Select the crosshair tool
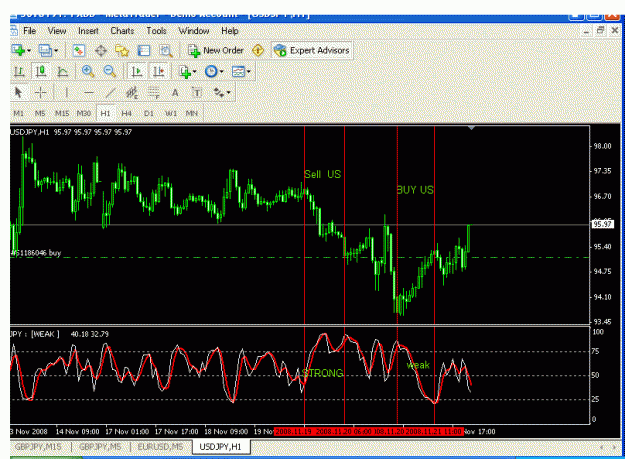 click(x=41, y=92)
